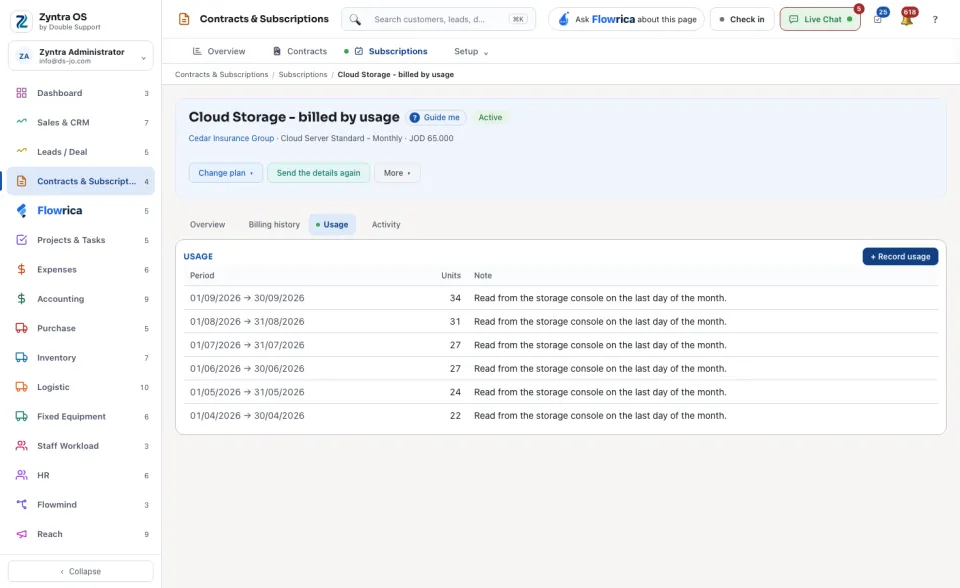Click the Active status badge
This screenshot has width=960, height=588.
point(490,118)
